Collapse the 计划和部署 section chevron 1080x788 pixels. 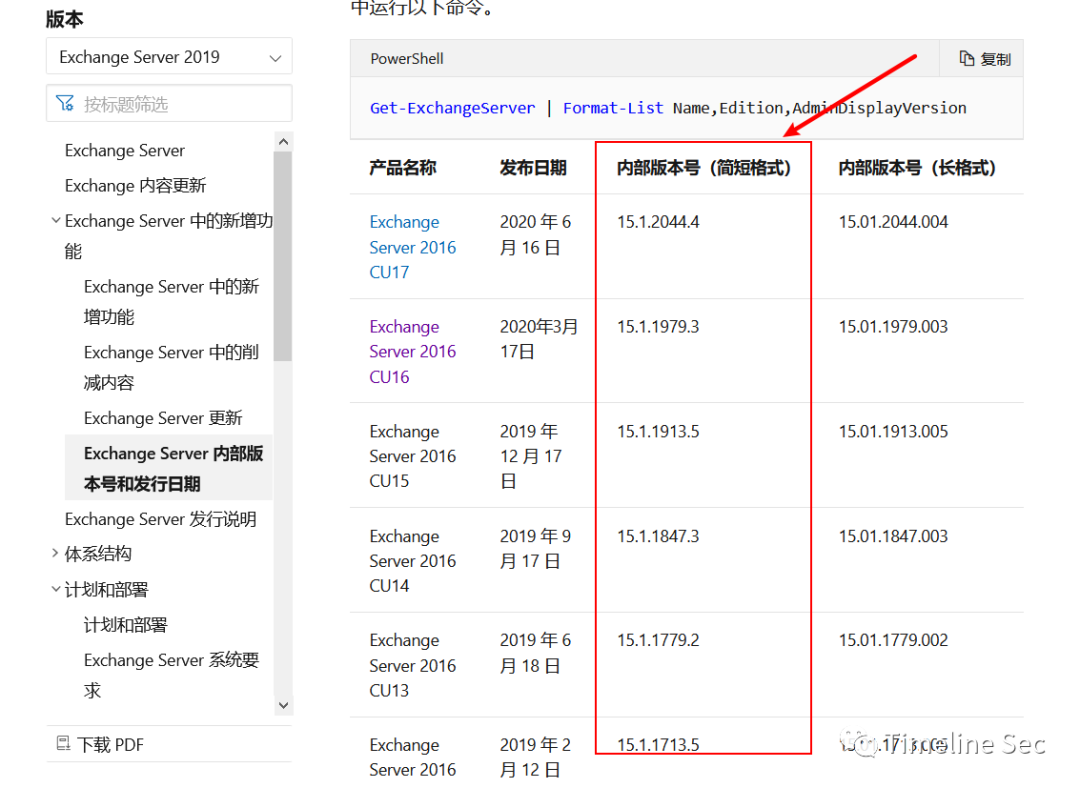coord(56,589)
